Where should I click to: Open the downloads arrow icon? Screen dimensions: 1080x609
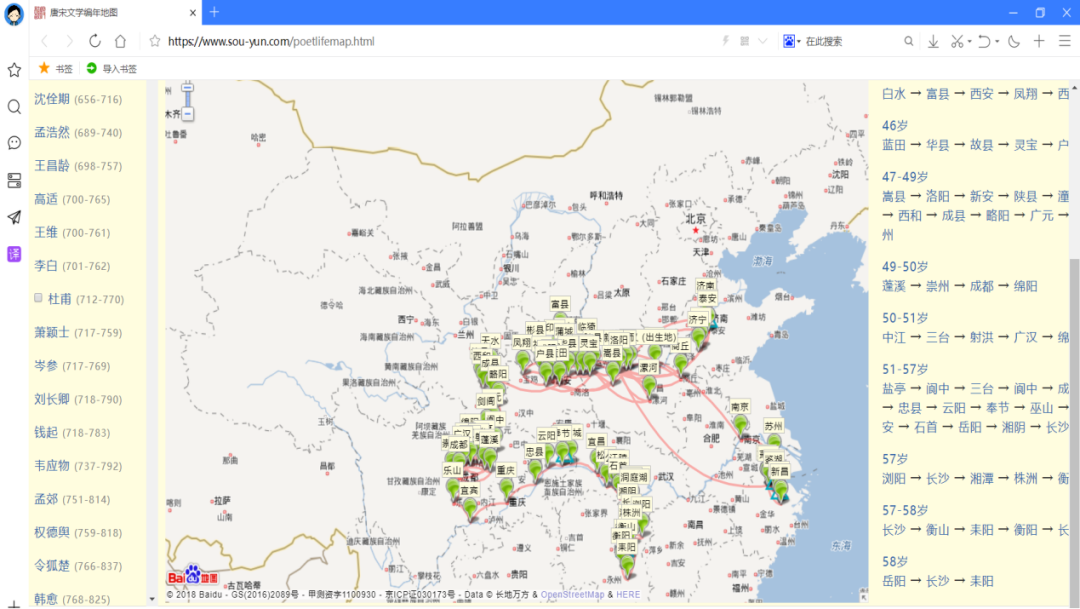[933, 41]
